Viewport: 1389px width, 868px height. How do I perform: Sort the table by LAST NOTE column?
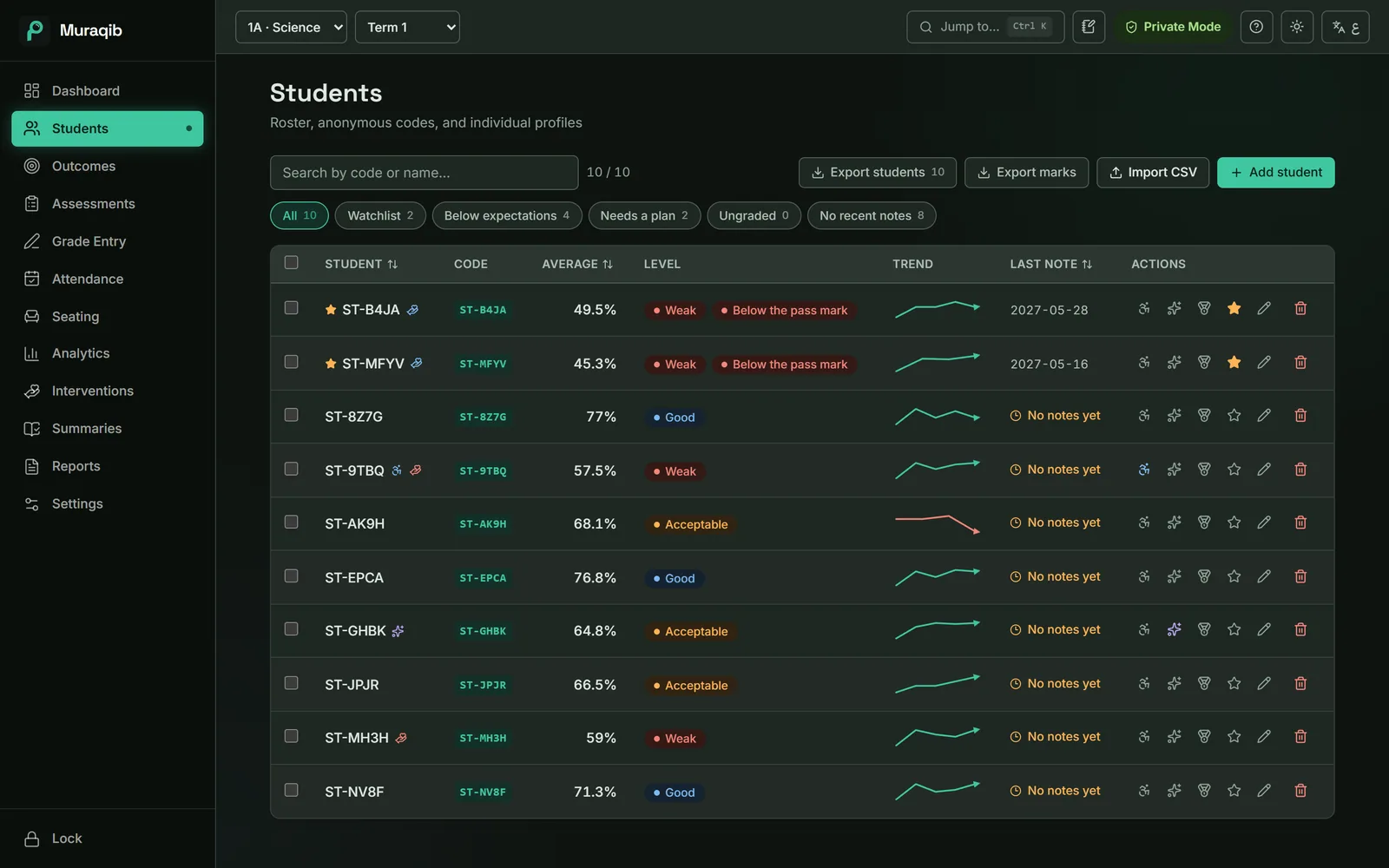point(1050,264)
